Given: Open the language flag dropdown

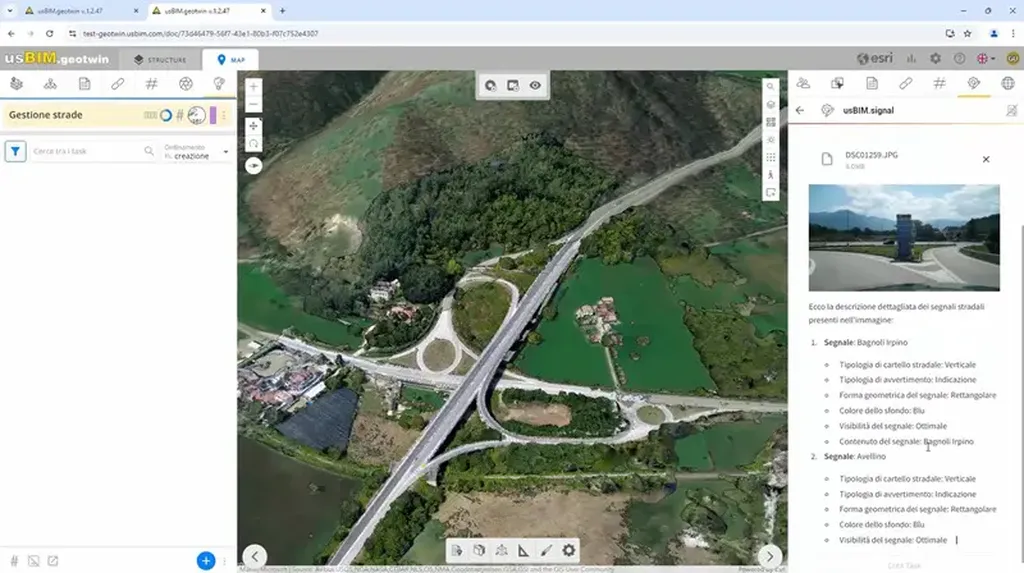Looking at the screenshot, I should [985, 59].
